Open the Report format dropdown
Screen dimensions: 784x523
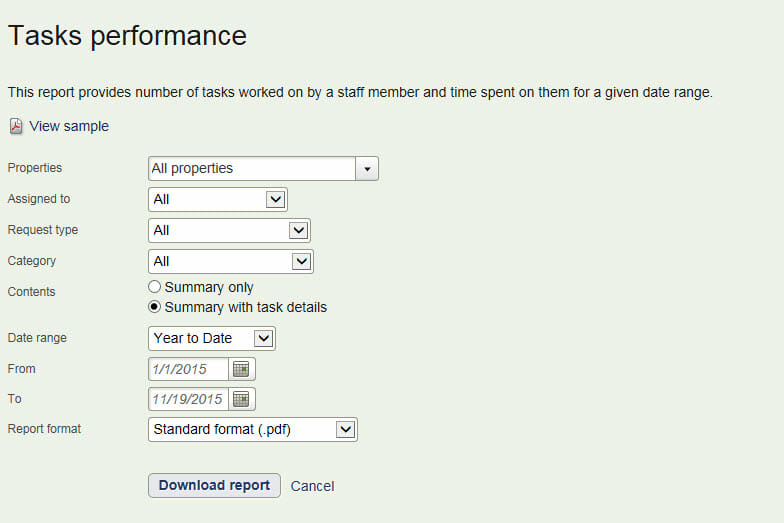(x=252, y=430)
